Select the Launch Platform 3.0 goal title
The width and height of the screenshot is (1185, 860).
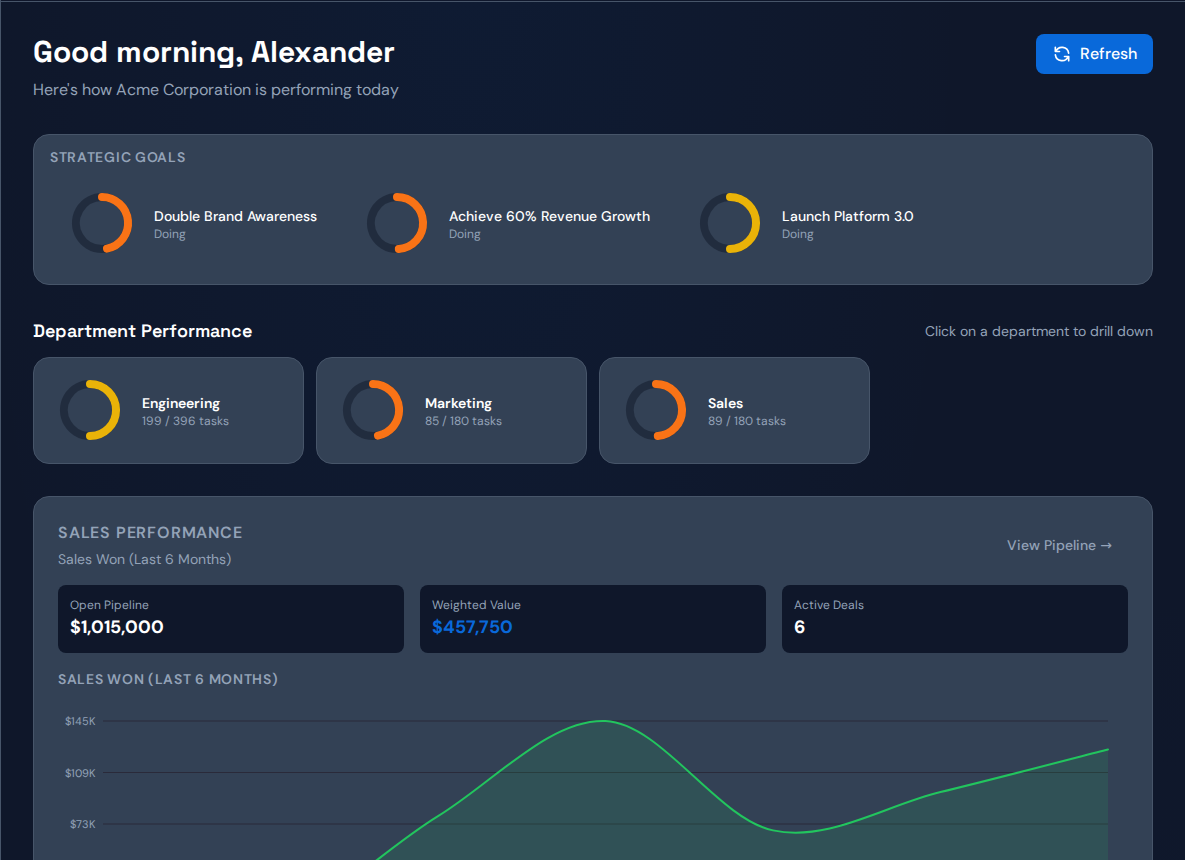click(847, 216)
